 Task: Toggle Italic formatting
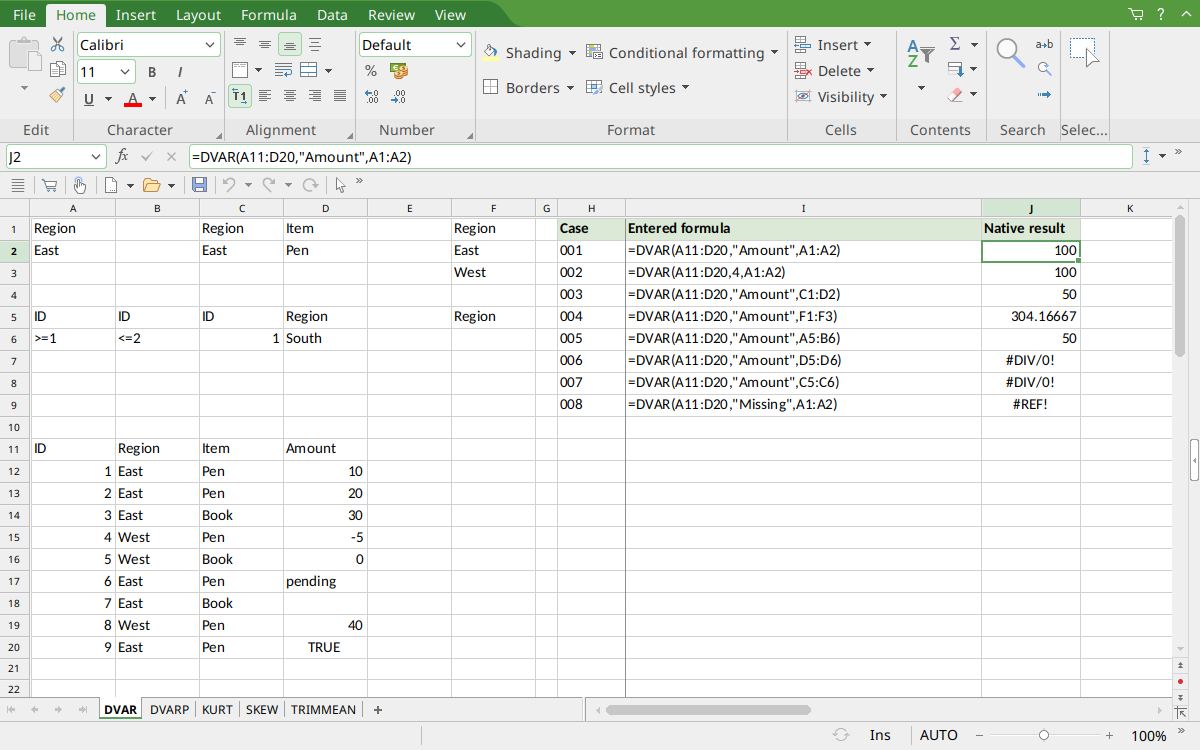(x=180, y=72)
